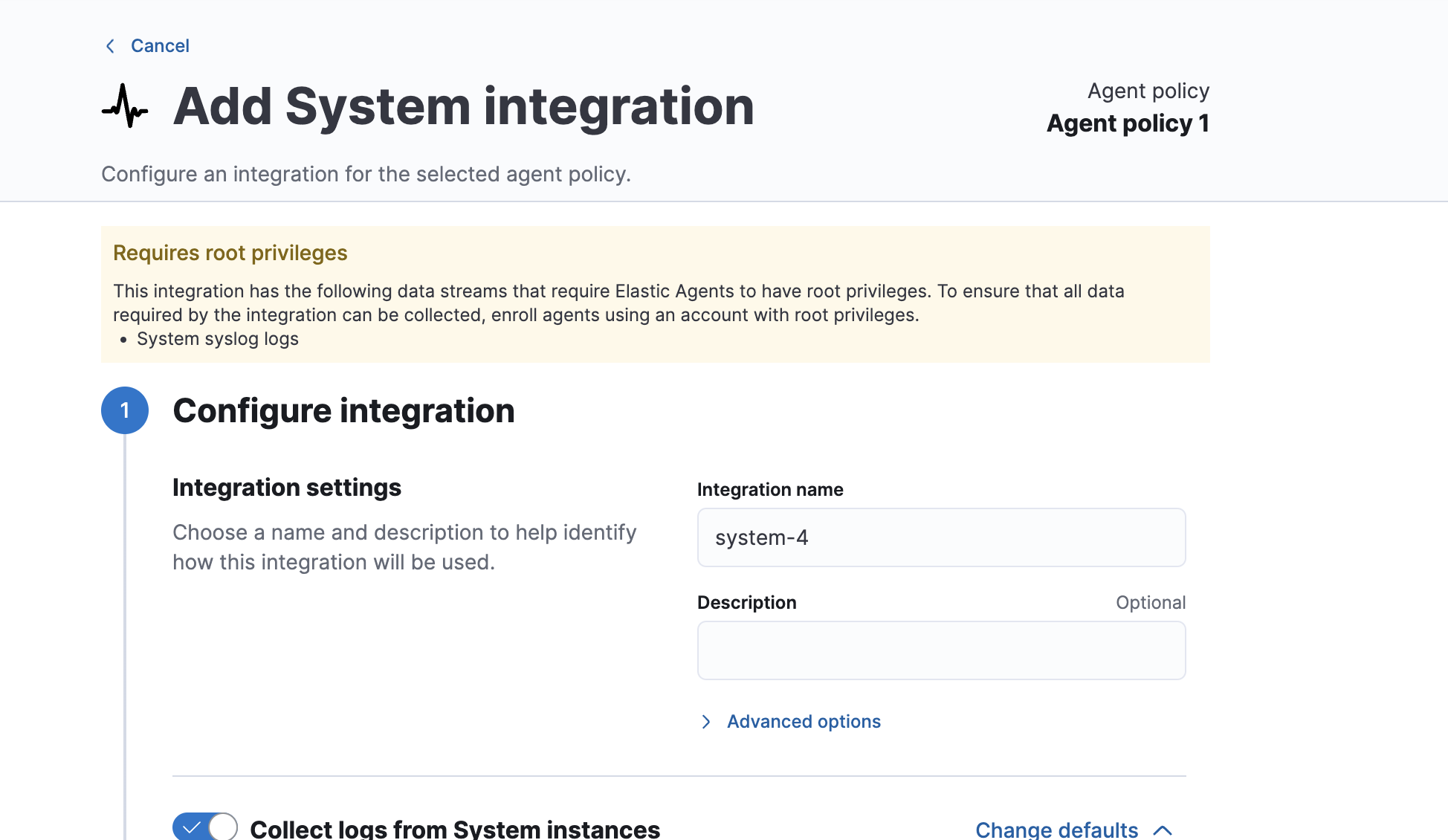This screenshot has height=840, width=1448.
Task: Click the back arrow beside Cancel
Action: click(x=110, y=46)
